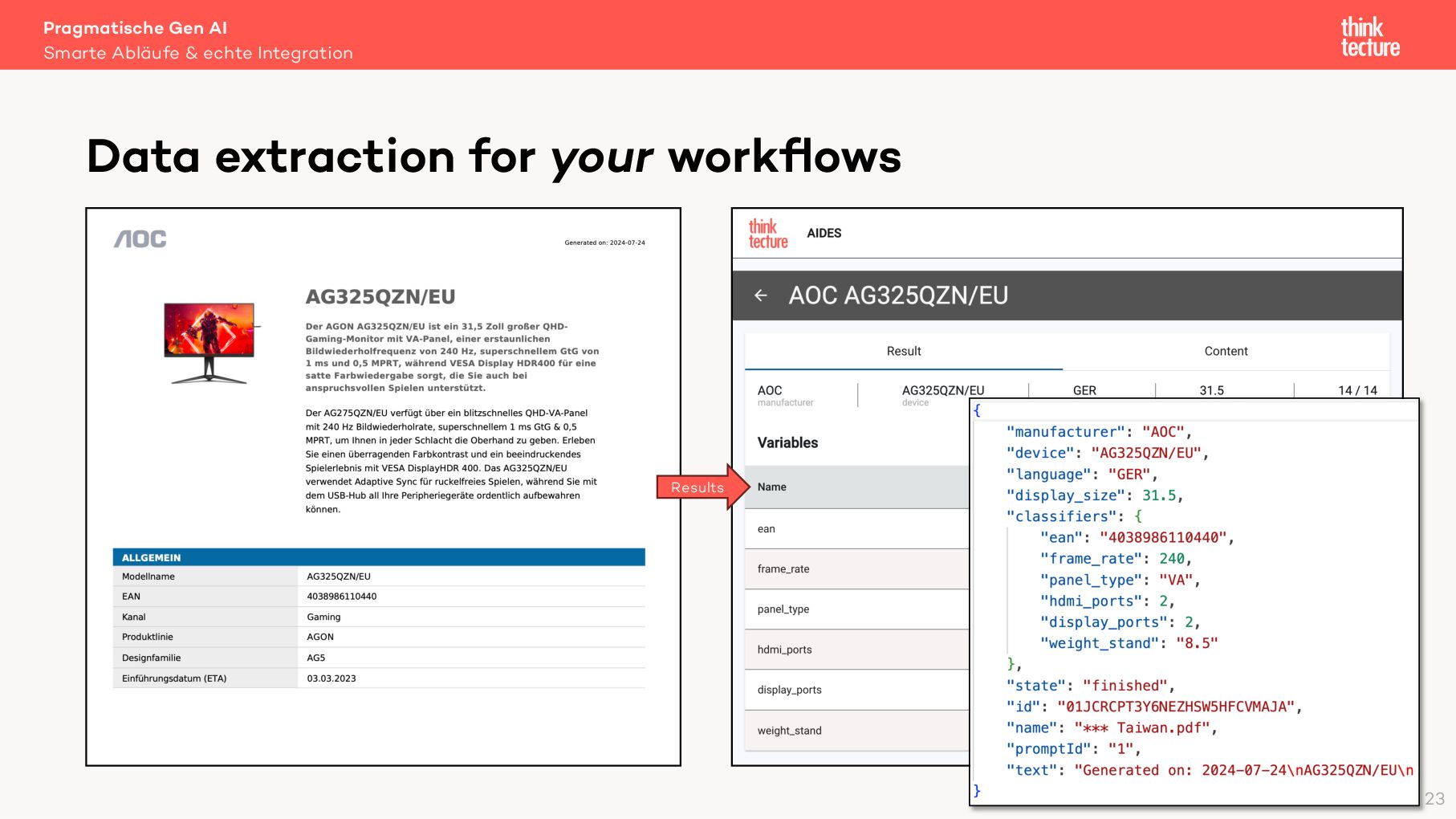Image resolution: width=1456 pixels, height=819 pixels.
Task: Select the hdmi_ports variable row
Action: pyautogui.click(x=857, y=650)
